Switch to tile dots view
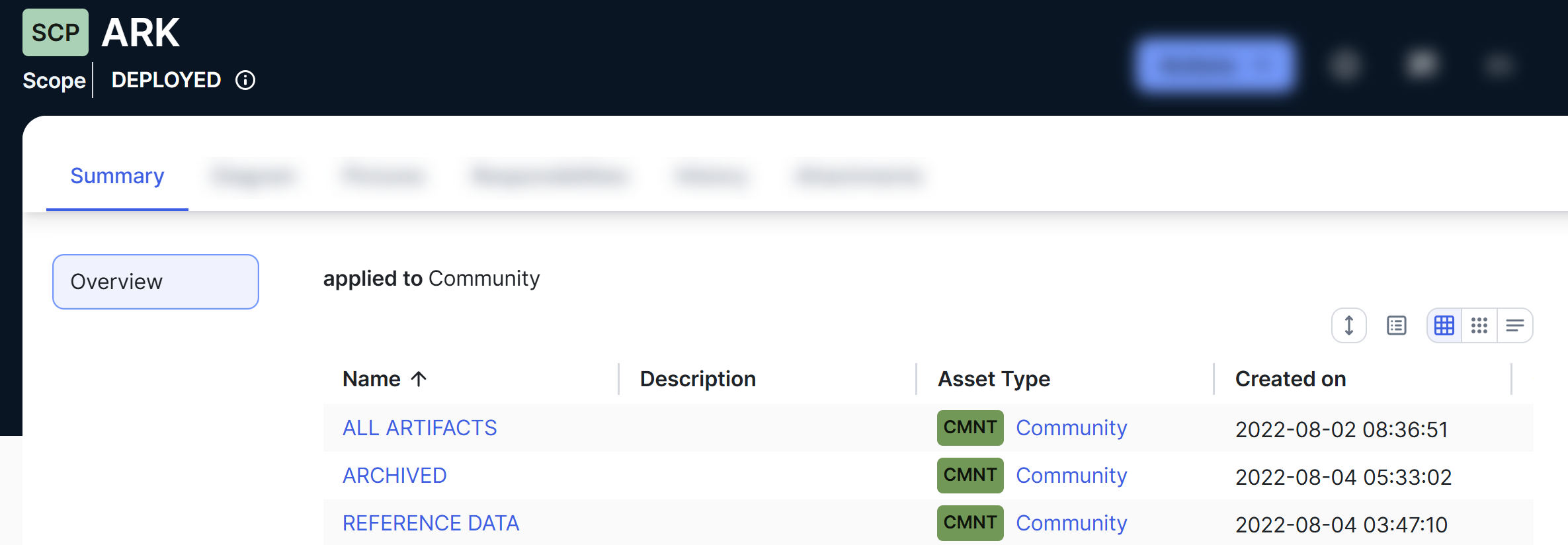Screen dimensions: 1568x545 (1479, 325)
